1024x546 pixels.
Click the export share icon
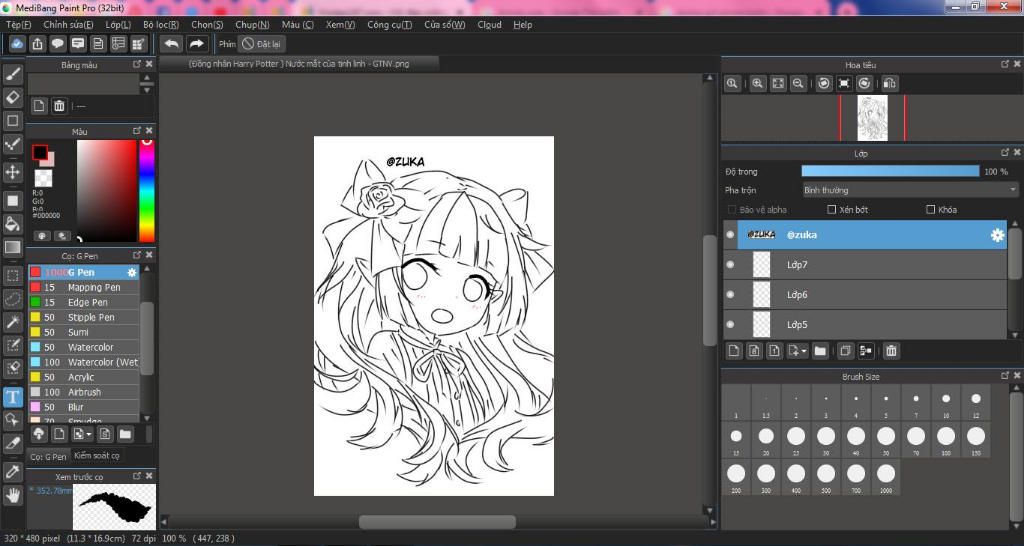click(38, 44)
